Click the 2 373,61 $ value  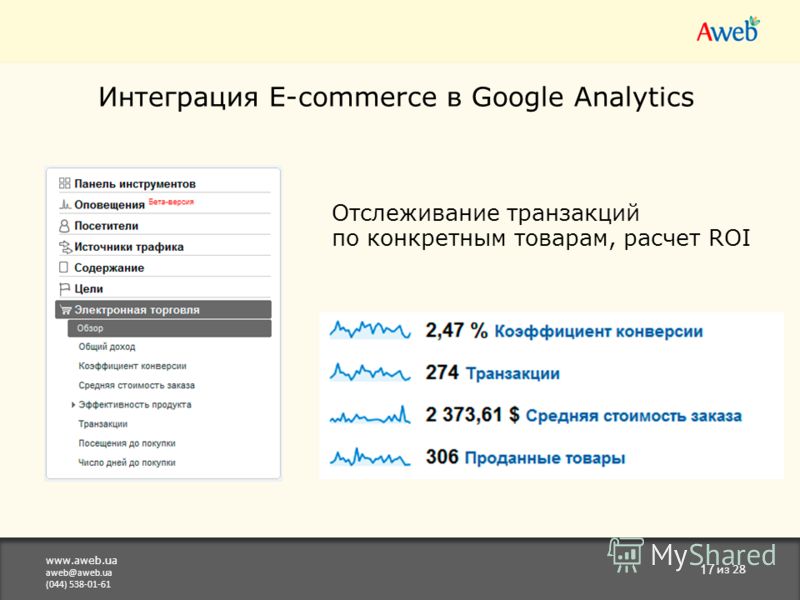coord(472,415)
